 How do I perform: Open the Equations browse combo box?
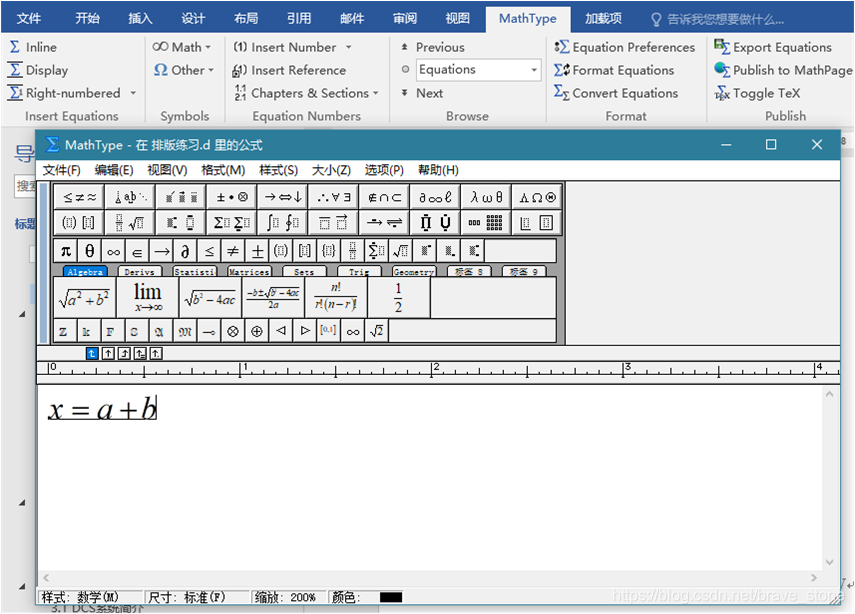click(x=478, y=70)
